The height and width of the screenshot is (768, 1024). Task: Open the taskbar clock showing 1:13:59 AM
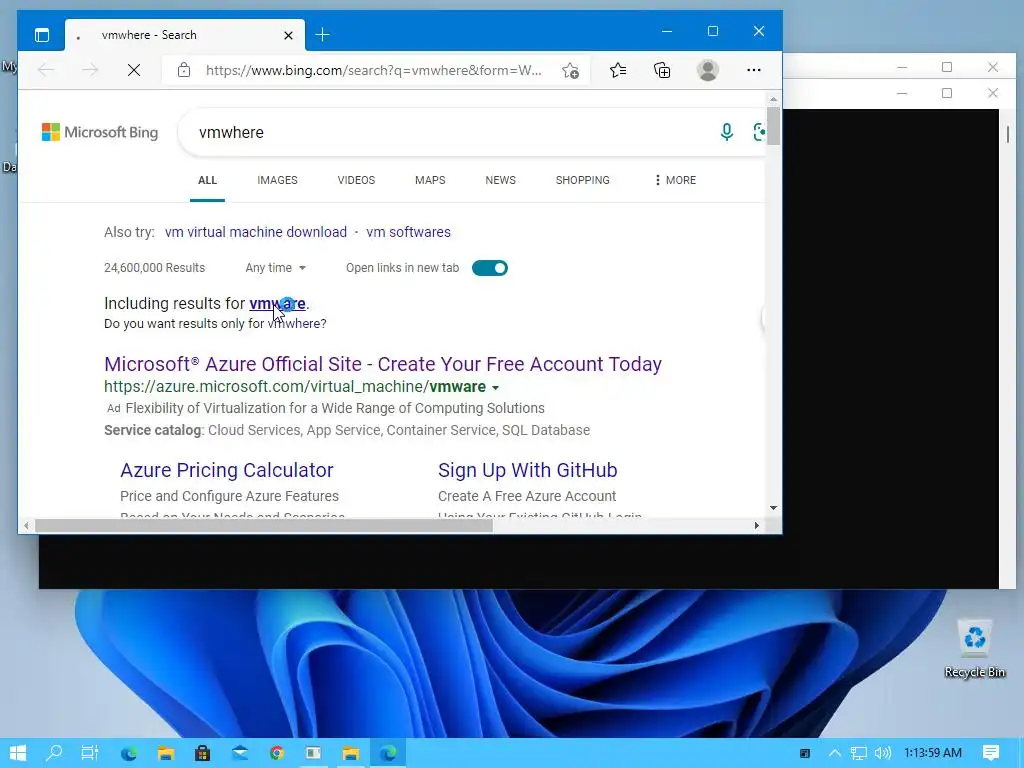pos(933,753)
